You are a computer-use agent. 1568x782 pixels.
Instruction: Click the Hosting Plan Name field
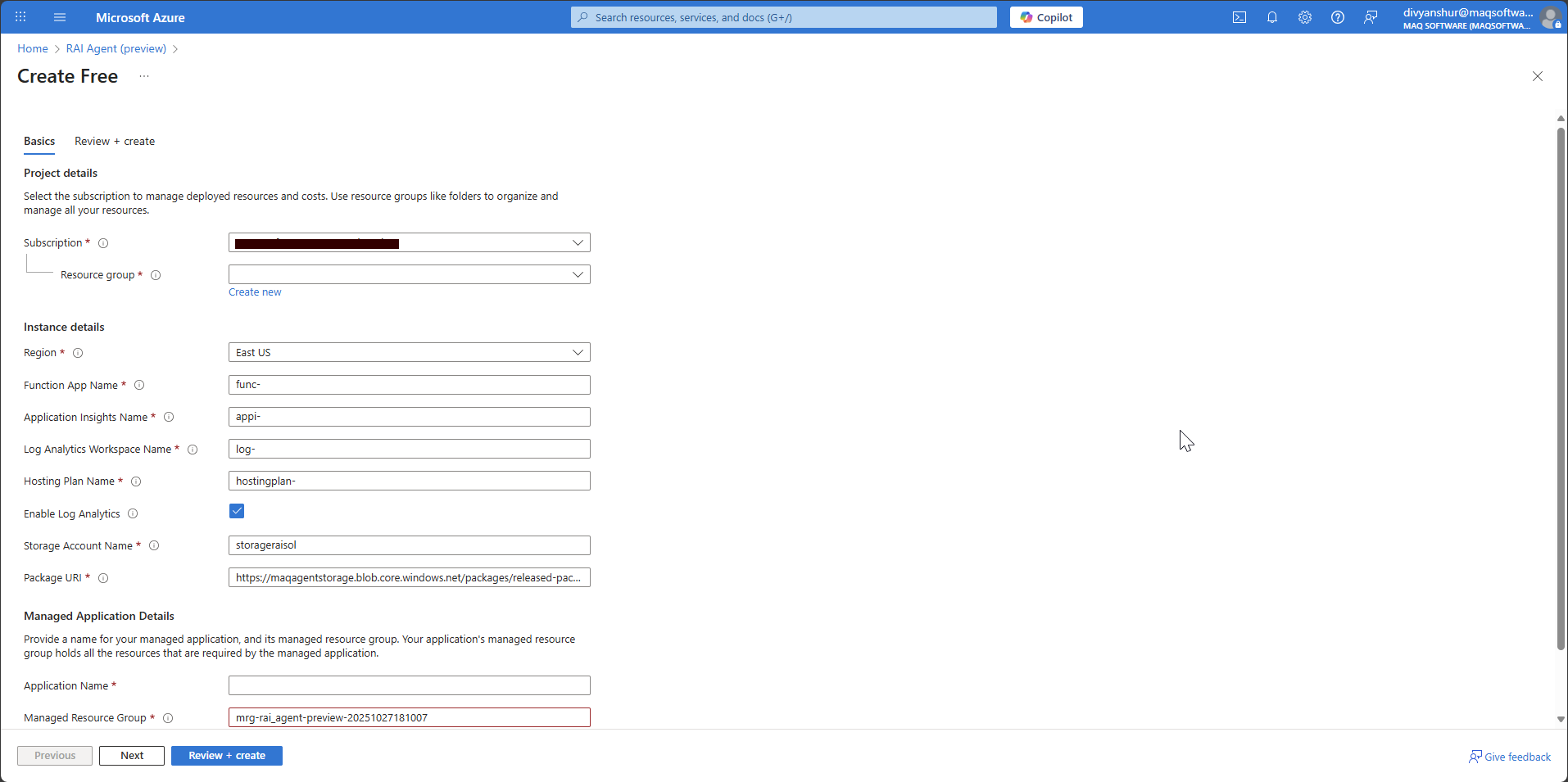click(x=410, y=481)
